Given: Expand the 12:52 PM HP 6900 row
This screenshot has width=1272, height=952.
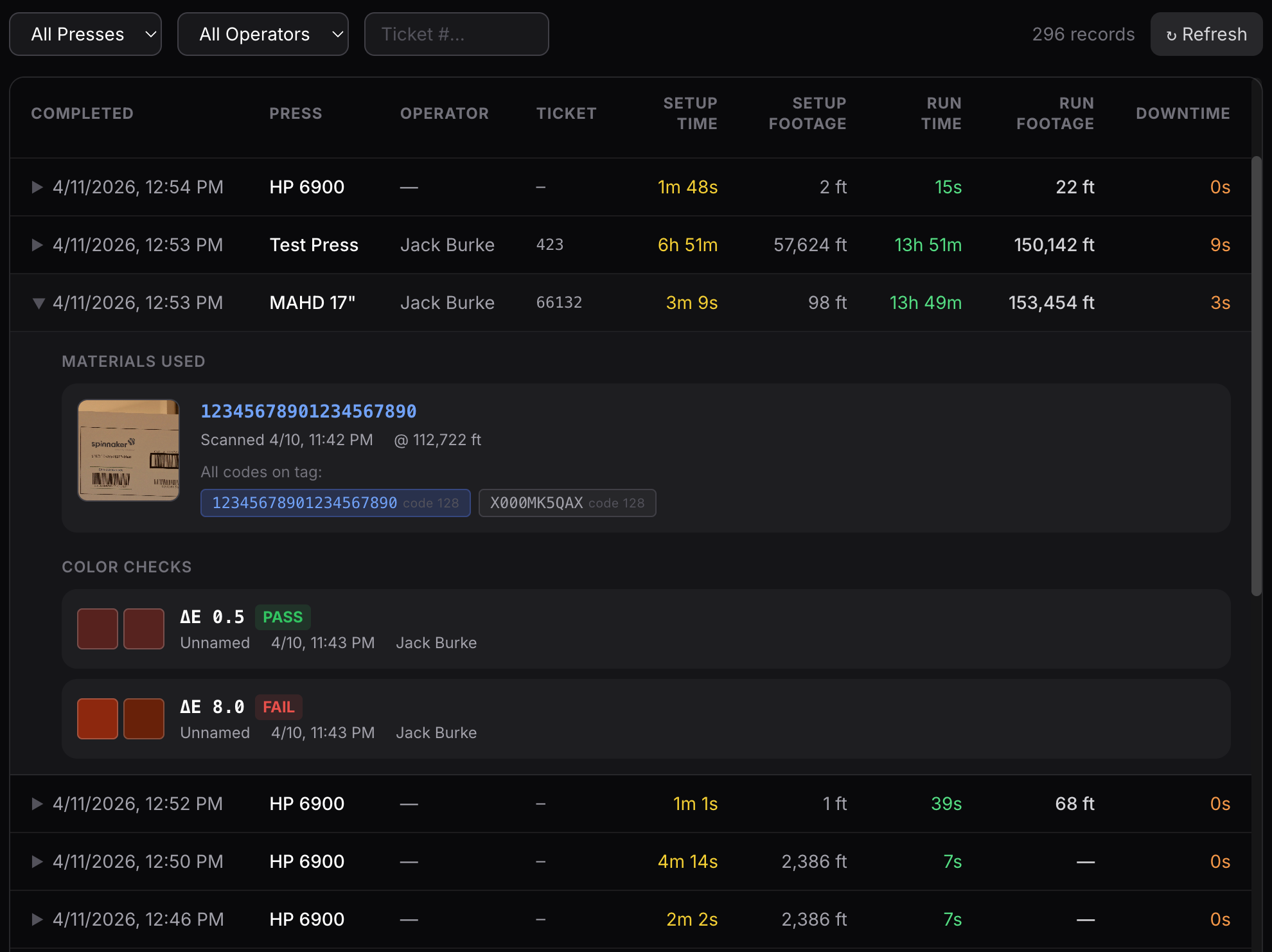Looking at the screenshot, I should point(37,804).
